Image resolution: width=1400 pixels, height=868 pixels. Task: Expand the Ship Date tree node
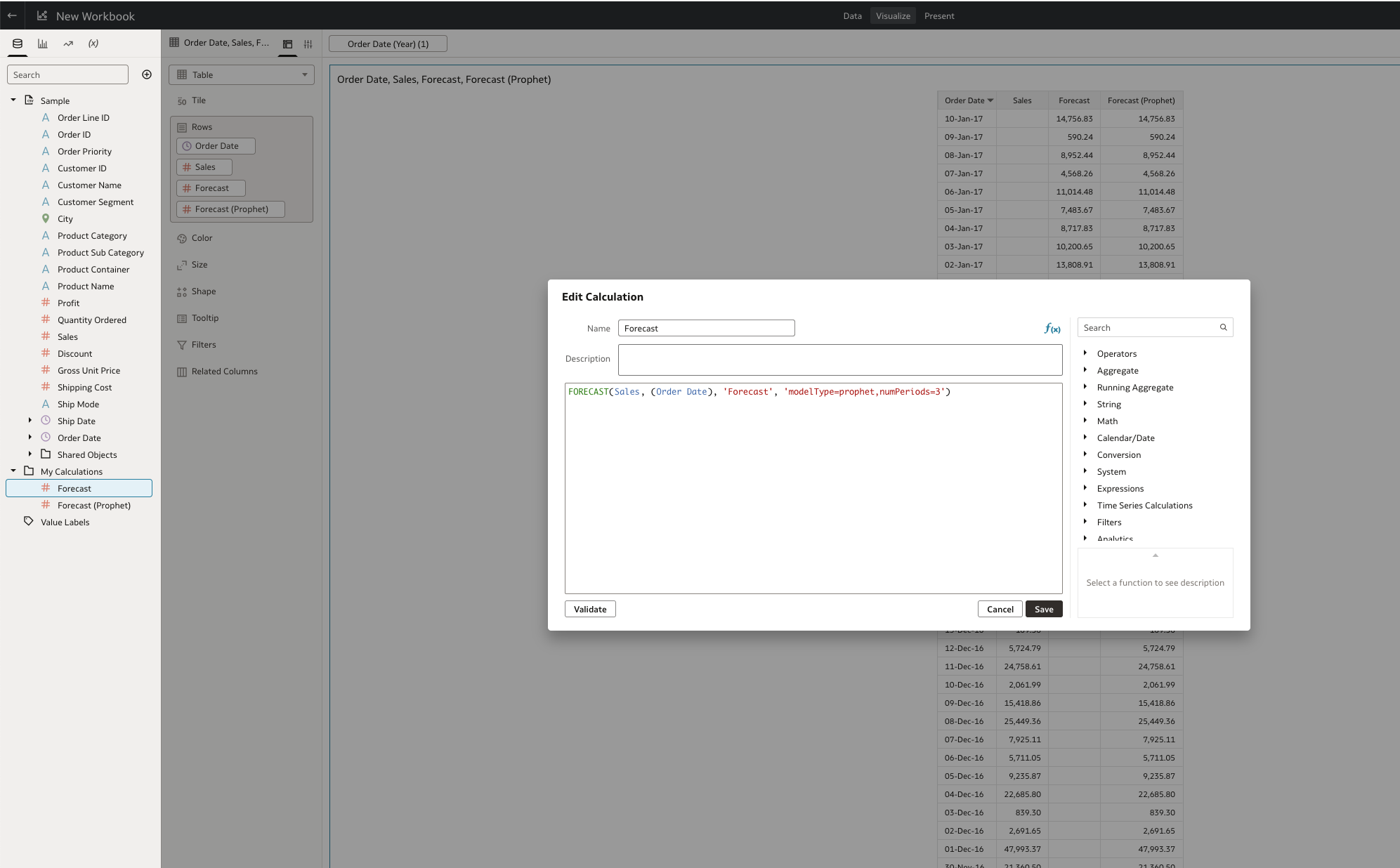[30, 421]
